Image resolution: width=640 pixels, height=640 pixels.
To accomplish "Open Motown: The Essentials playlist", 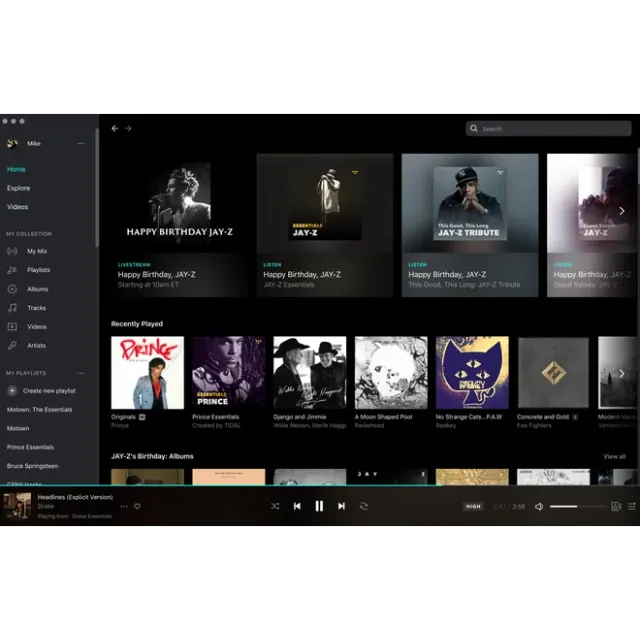I will click(x=40, y=409).
